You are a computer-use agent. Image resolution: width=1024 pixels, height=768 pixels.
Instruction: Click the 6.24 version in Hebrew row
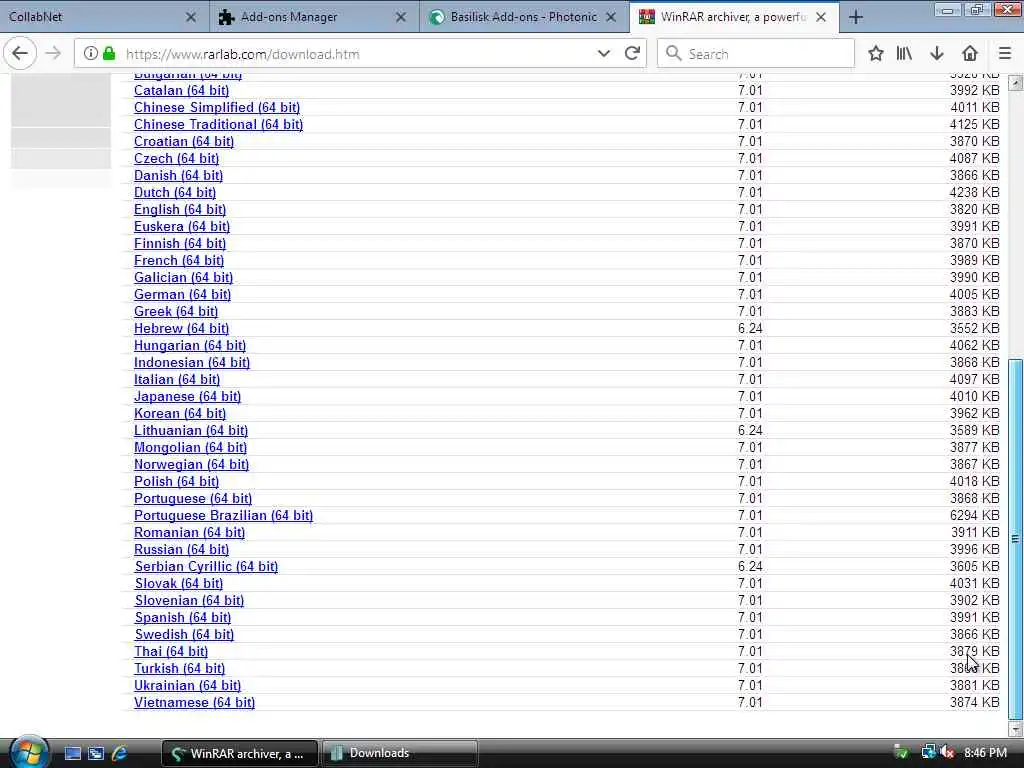tap(750, 328)
